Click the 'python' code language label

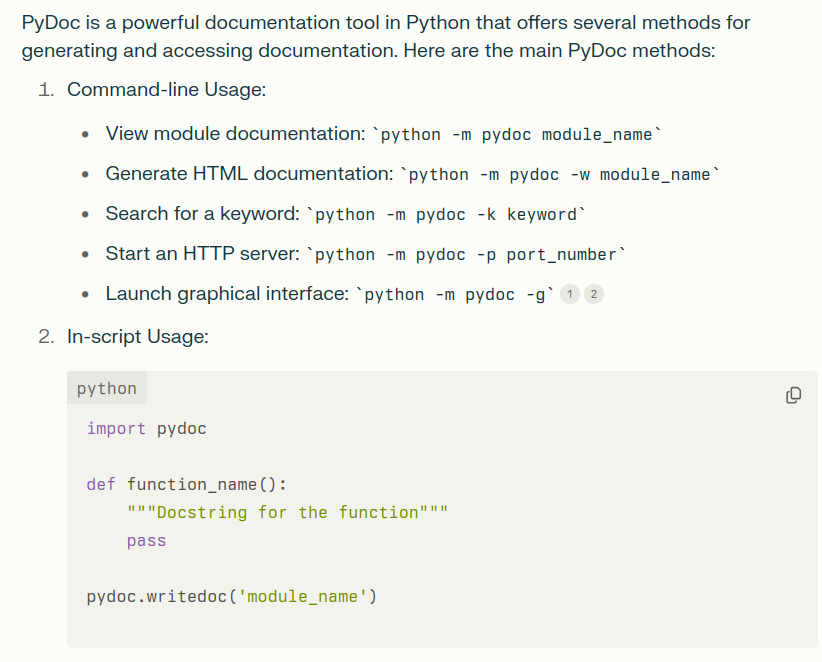point(106,388)
